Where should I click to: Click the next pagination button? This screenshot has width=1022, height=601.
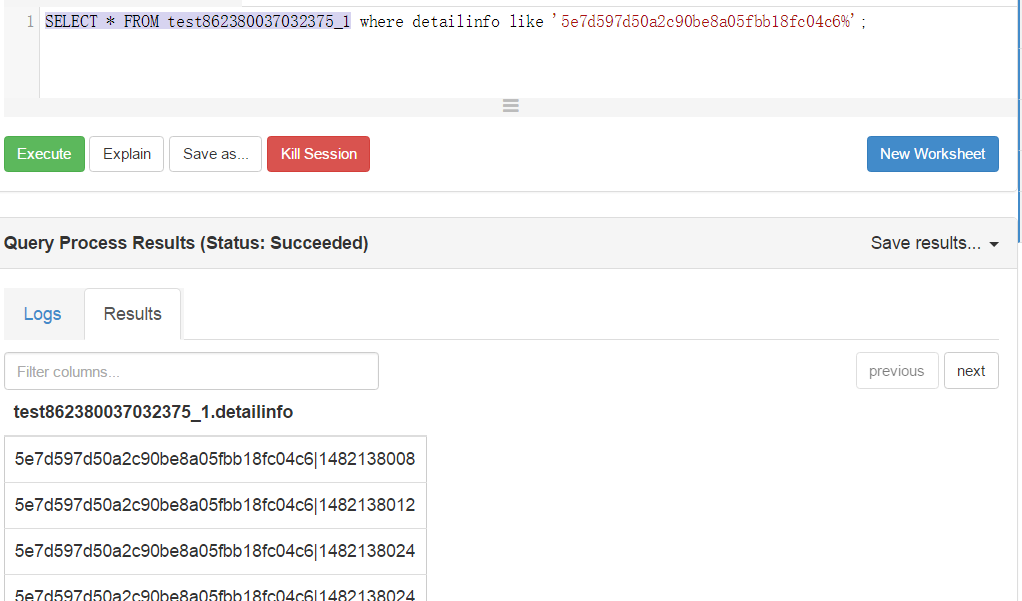point(971,370)
